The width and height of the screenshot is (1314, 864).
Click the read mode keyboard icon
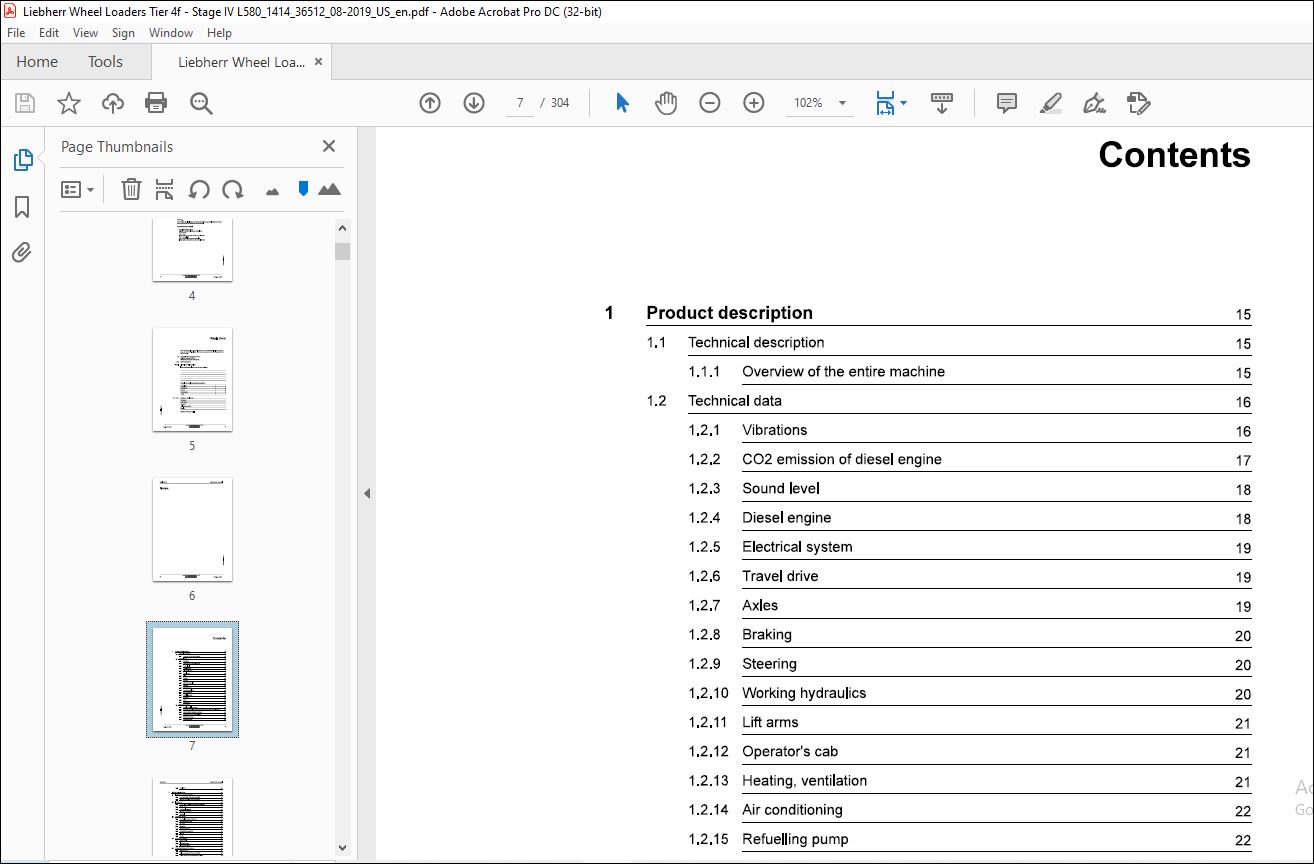pyautogui.click(x=942, y=103)
